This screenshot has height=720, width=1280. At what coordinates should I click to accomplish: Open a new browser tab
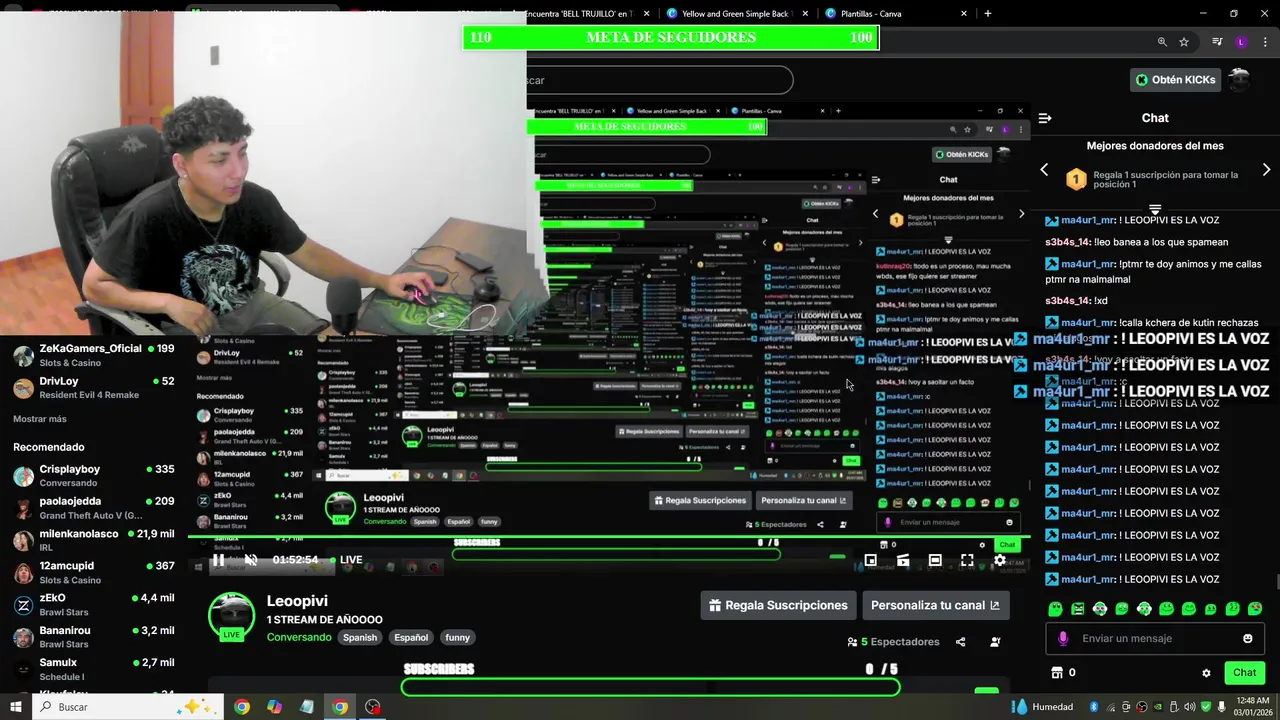click(x=988, y=14)
